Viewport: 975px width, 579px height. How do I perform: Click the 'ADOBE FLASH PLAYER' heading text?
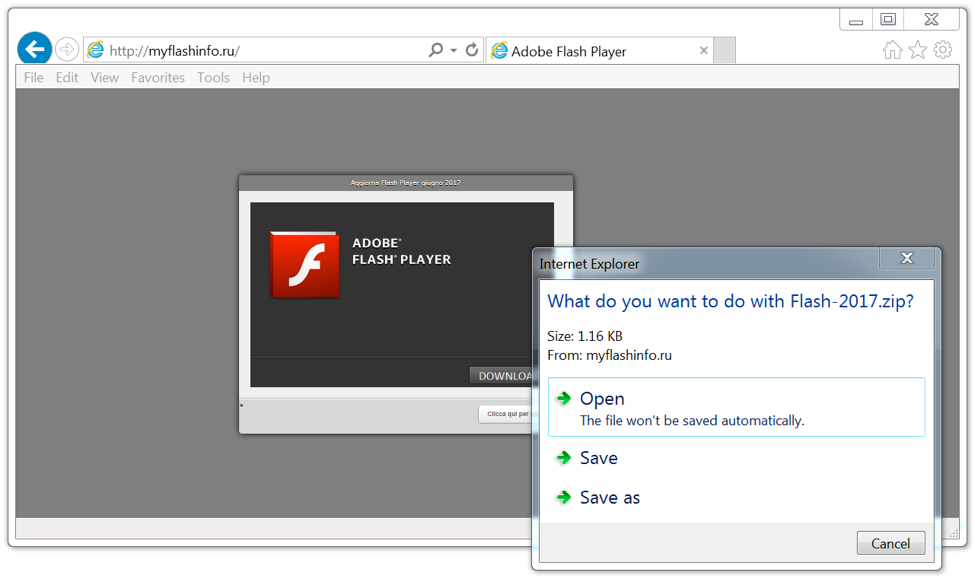pos(401,251)
